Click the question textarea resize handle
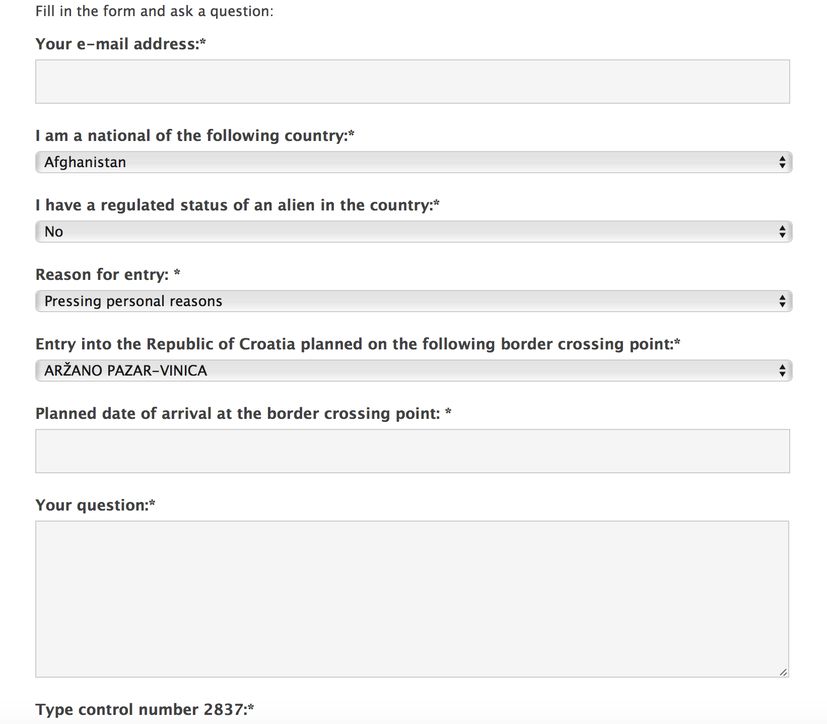 click(783, 672)
